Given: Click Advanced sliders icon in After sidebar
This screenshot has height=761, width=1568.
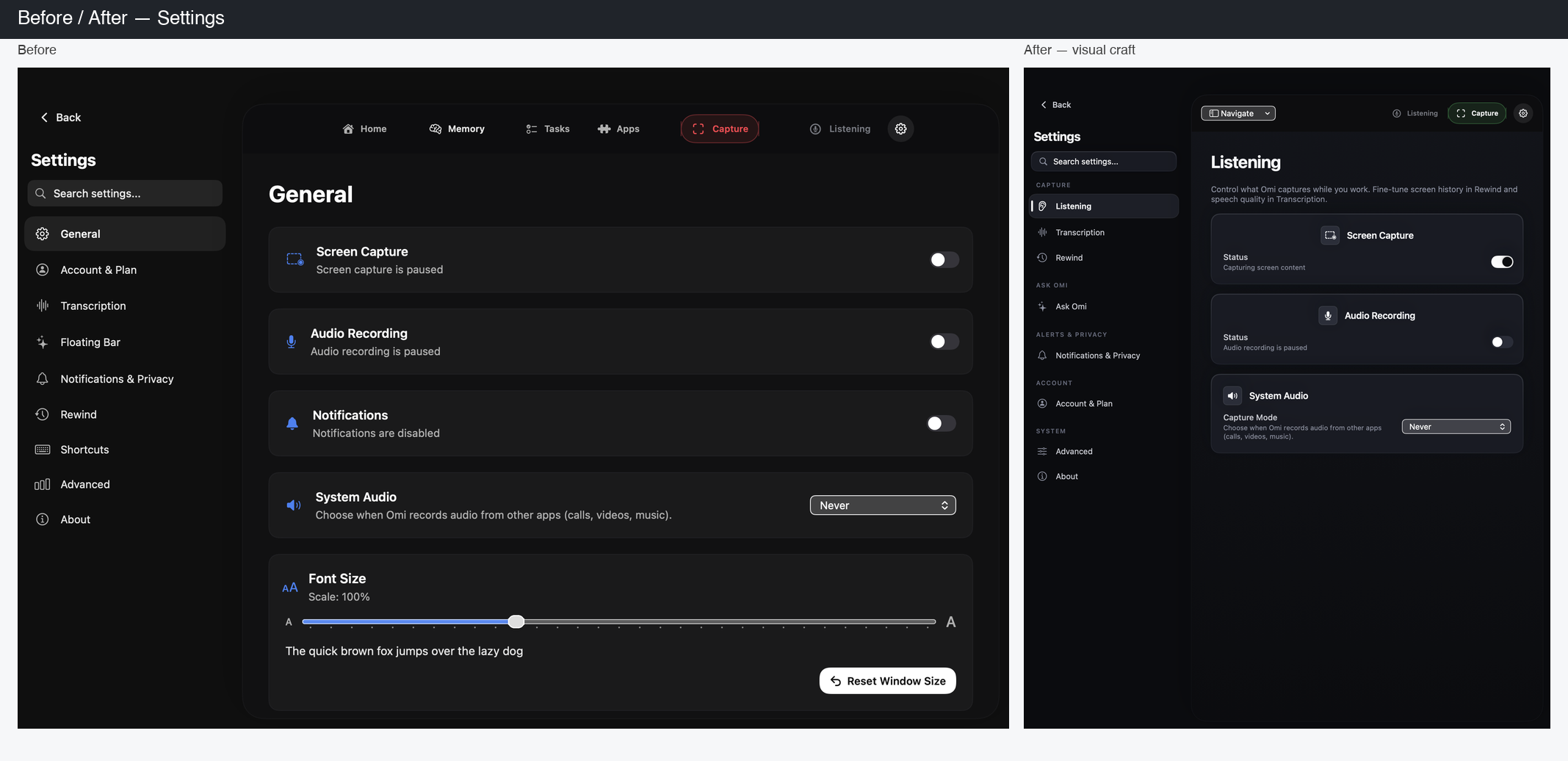Looking at the screenshot, I should [x=1042, y=451].
